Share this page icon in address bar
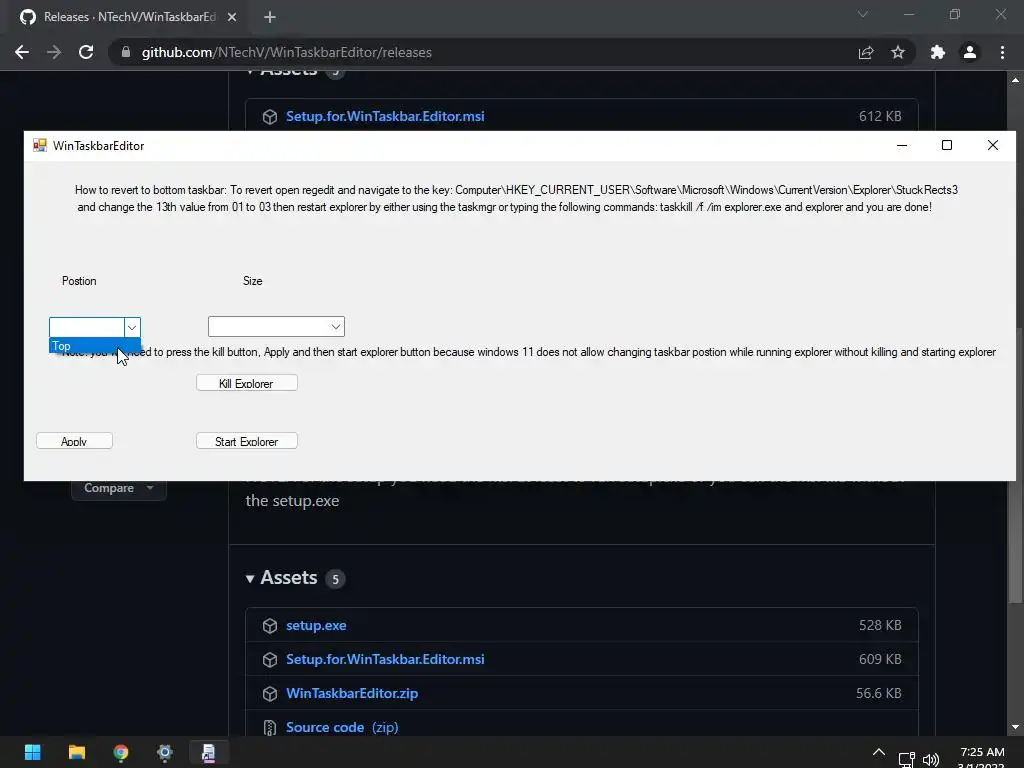Image resolution: width=1024 pixels, height=768 pixels. [866, 52]
